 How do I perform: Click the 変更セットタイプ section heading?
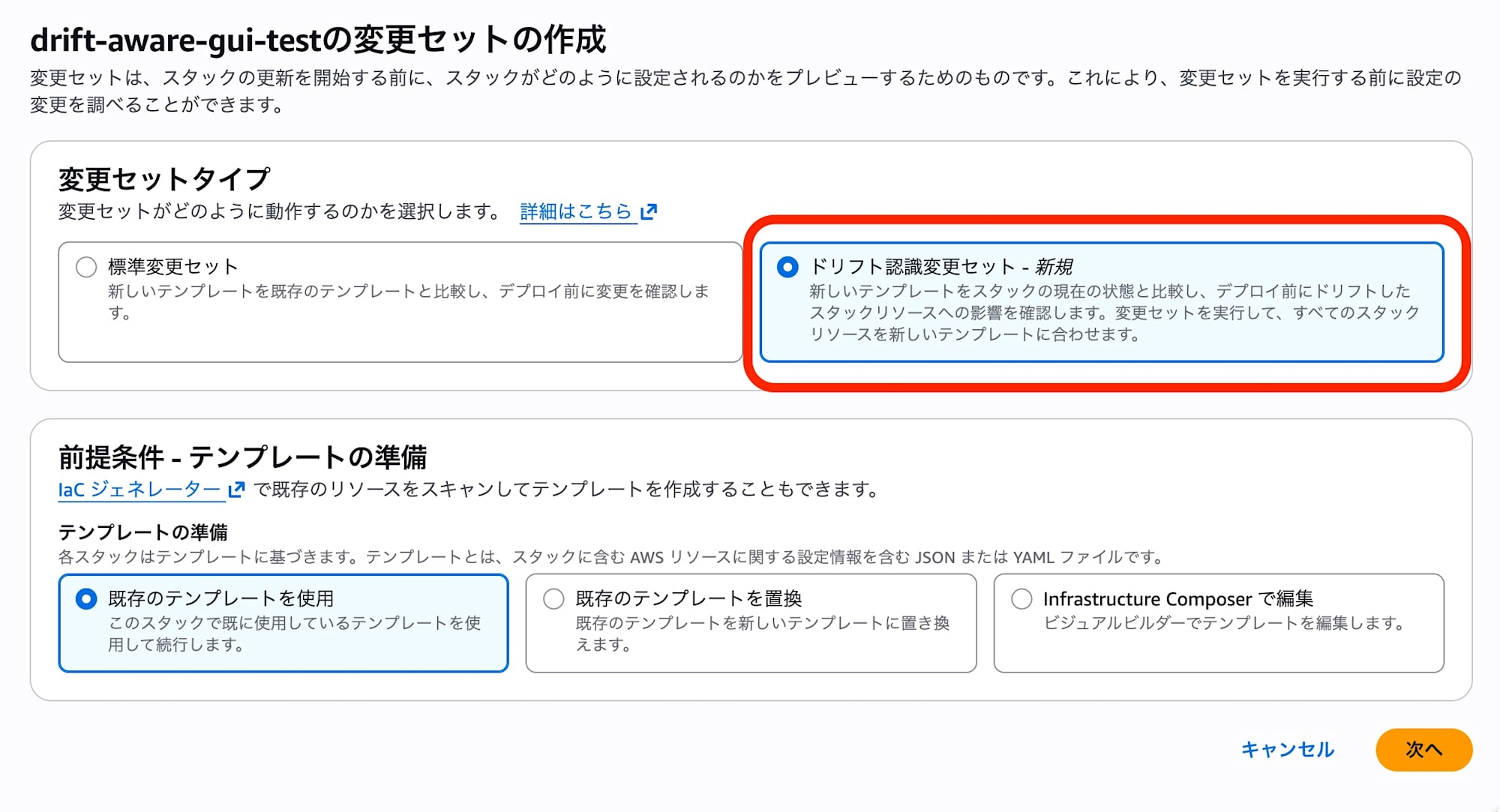(x=164, y=179)
